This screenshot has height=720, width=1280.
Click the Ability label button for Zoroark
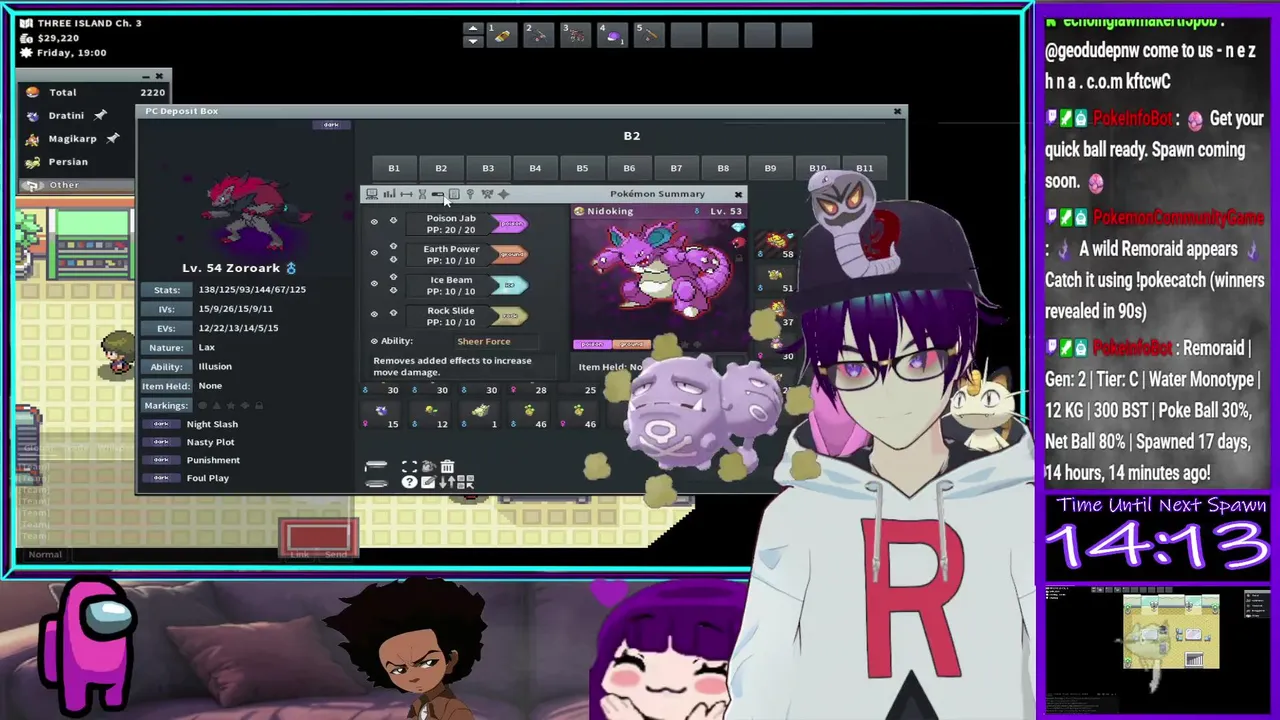166,367
